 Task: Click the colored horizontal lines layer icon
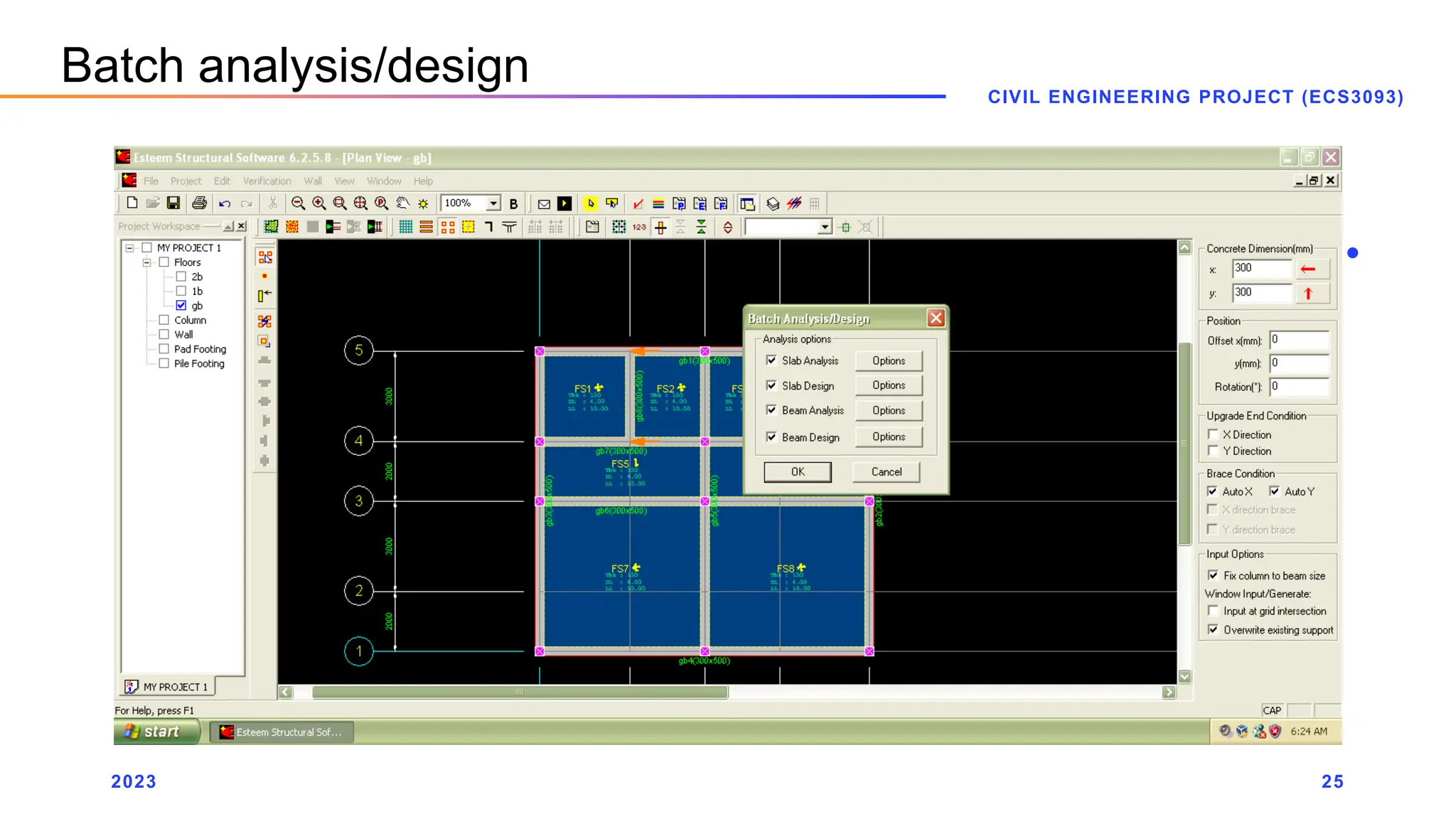658,204
